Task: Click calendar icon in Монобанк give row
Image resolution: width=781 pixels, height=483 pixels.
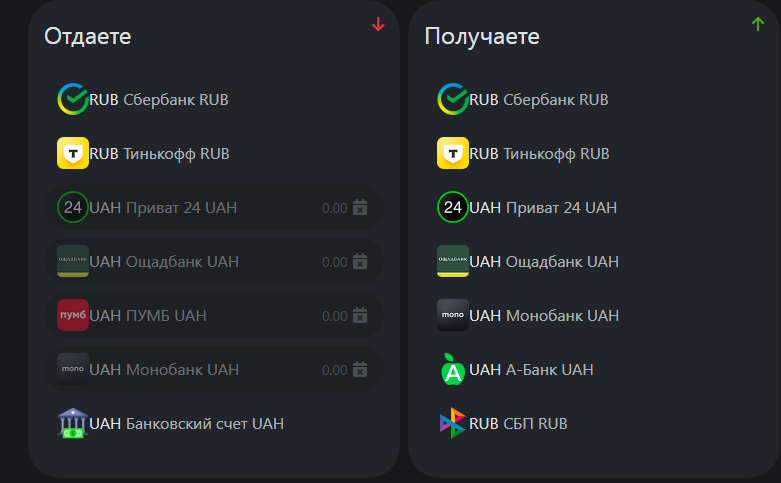Action: coord(360,369)
